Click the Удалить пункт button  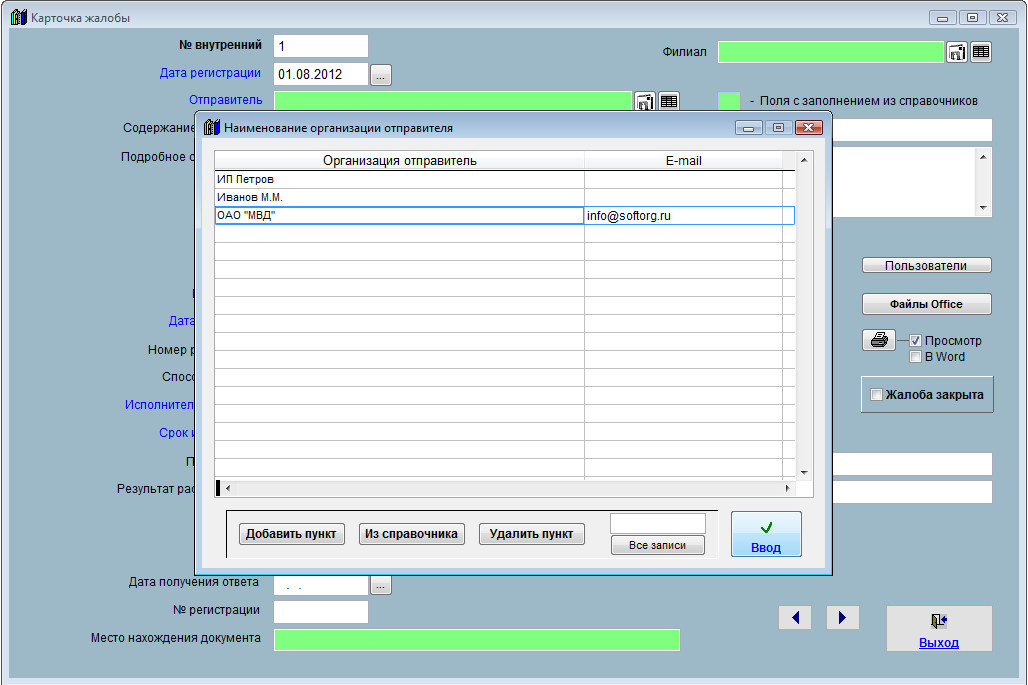[x=532, y=534]
